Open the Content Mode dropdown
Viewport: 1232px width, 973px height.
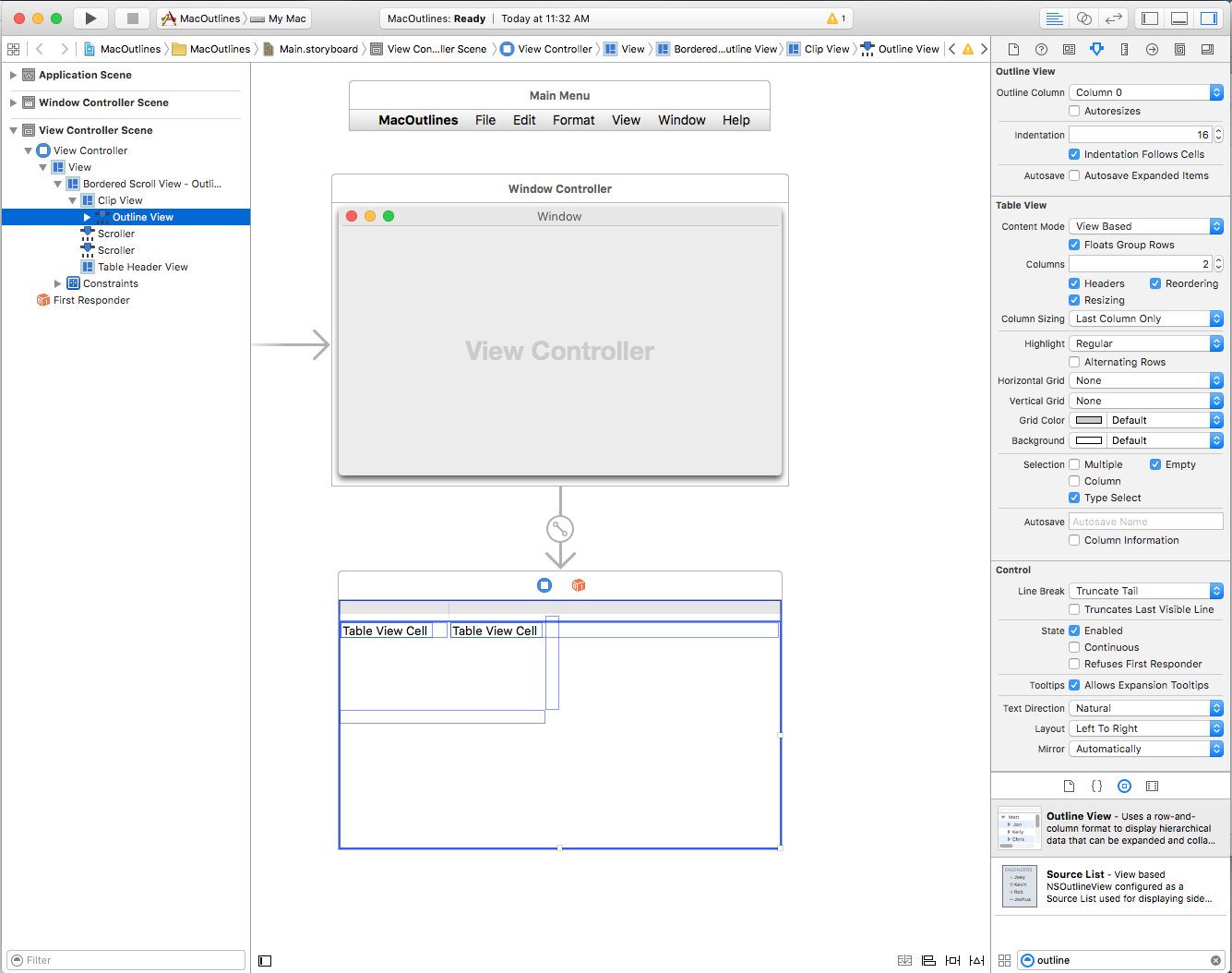click(x=1145, y=225)
